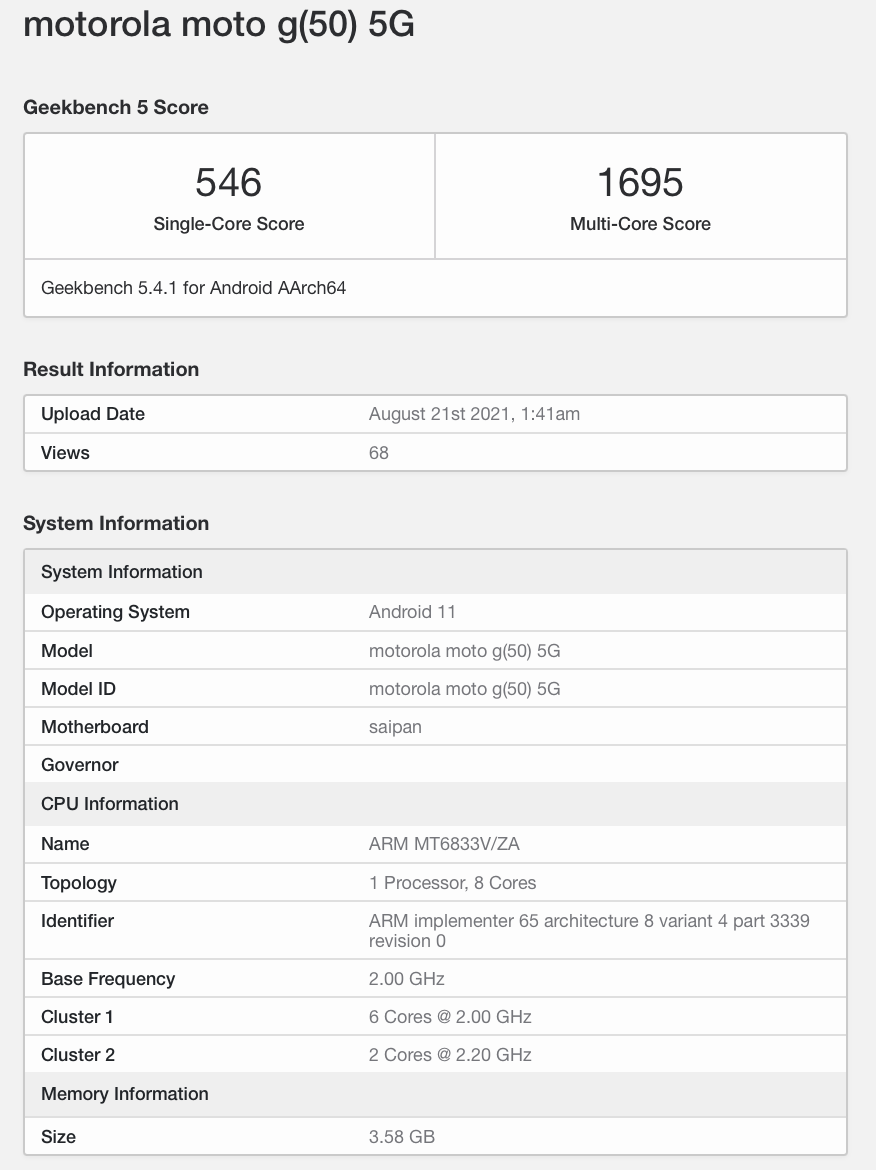Image resolution: width=876 pixels, height=1170 pixels.
Task: Click the Upload Date value August 21st 2021
Action: [474, 414]
